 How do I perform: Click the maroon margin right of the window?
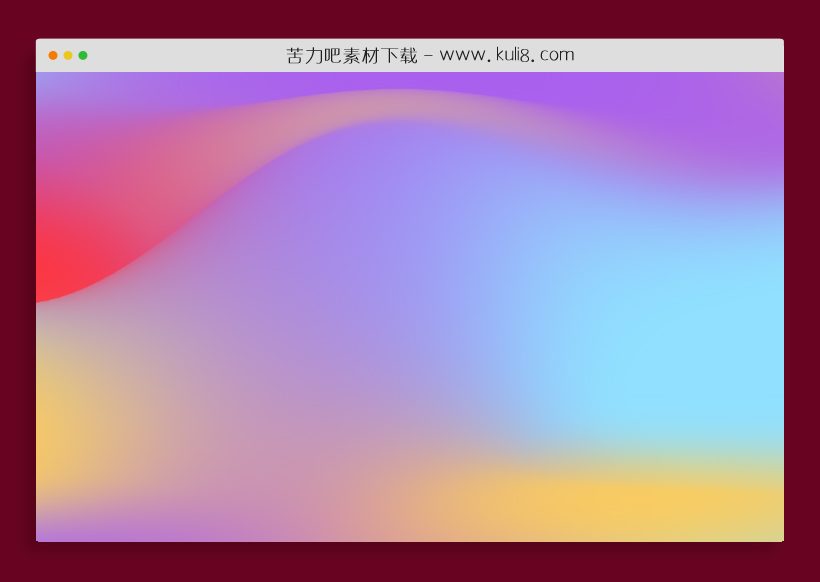click(x=802, y=300)
